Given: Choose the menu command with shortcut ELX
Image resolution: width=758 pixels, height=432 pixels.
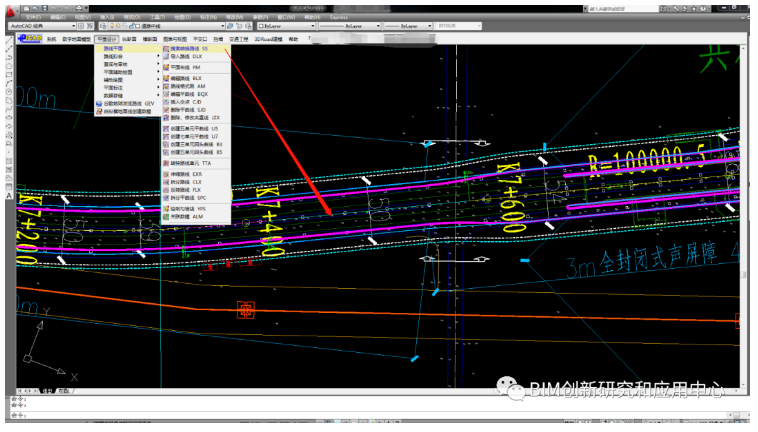Looking at the screenshot, I should [196, 78].
